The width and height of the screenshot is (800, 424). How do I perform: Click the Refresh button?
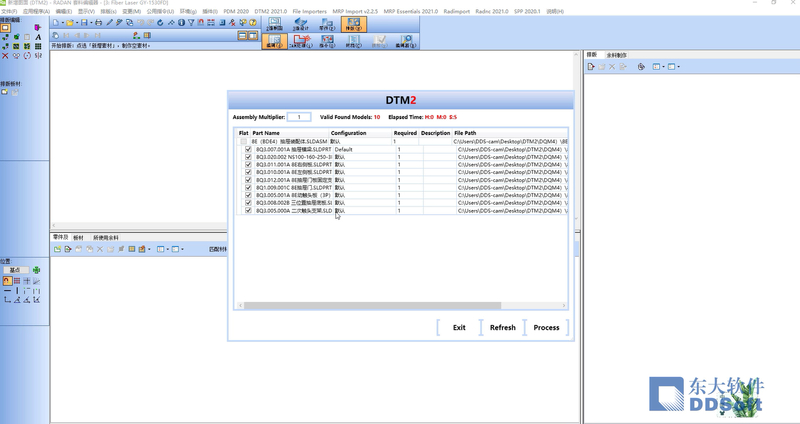[x=503, y=327]
